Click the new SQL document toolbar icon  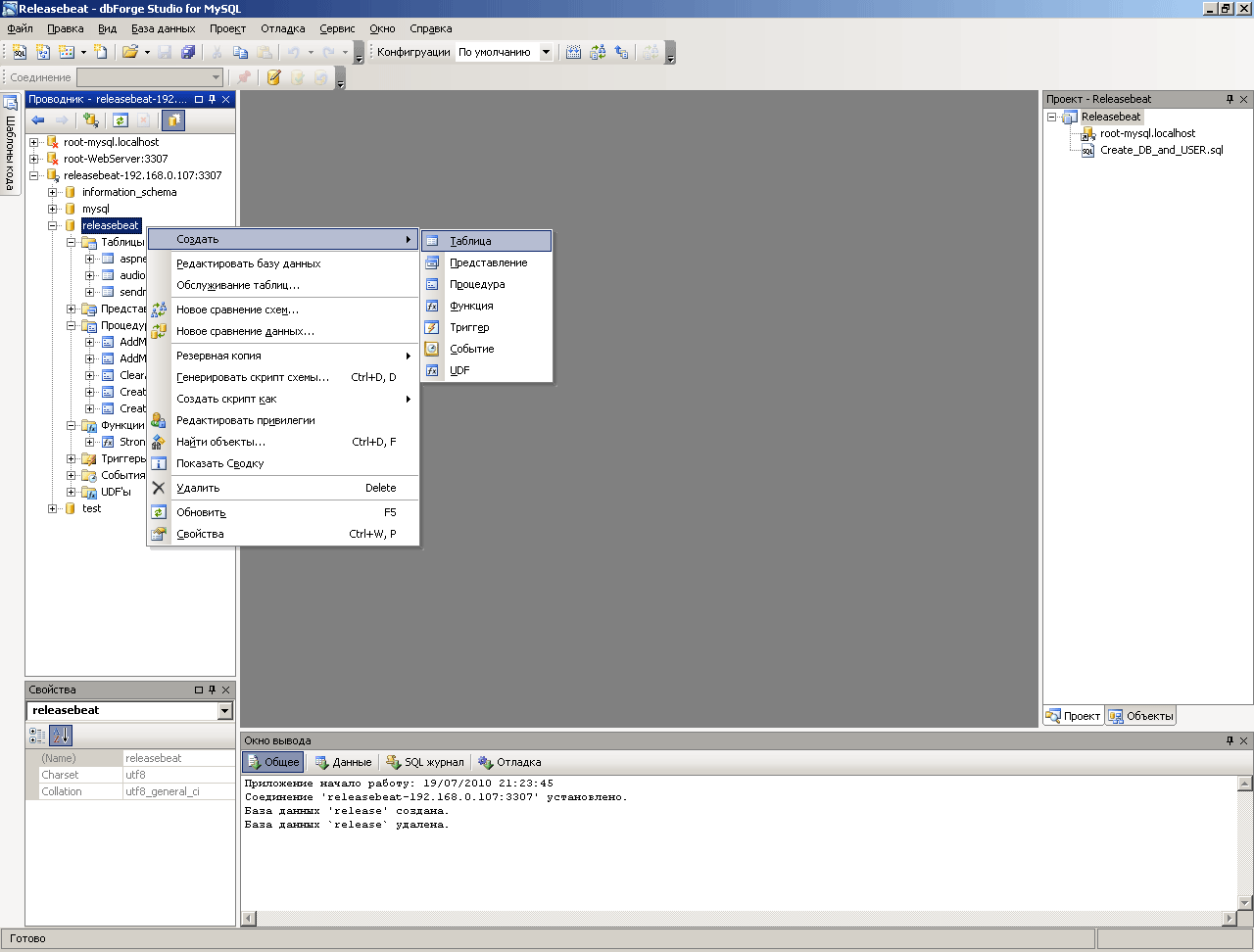[x=20, y=52]
